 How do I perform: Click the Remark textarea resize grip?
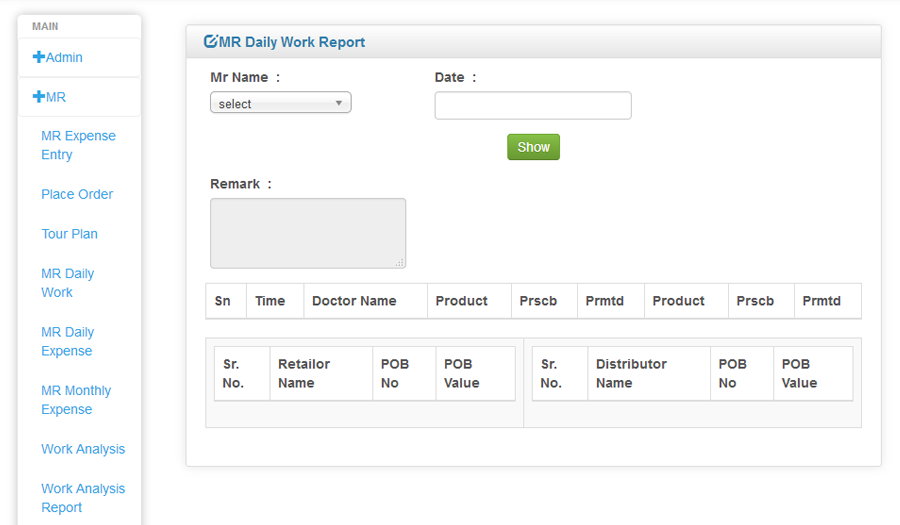click(399, 262)
